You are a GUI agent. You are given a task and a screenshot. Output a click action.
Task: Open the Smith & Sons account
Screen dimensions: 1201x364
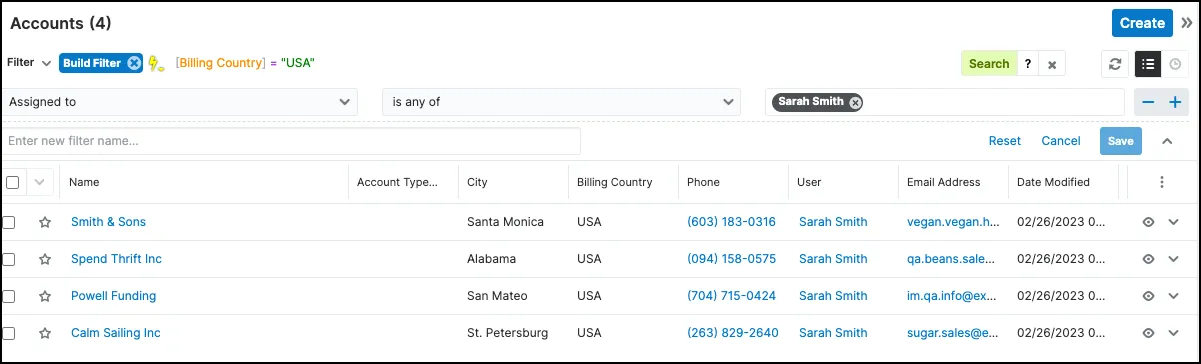pos(108,222)
